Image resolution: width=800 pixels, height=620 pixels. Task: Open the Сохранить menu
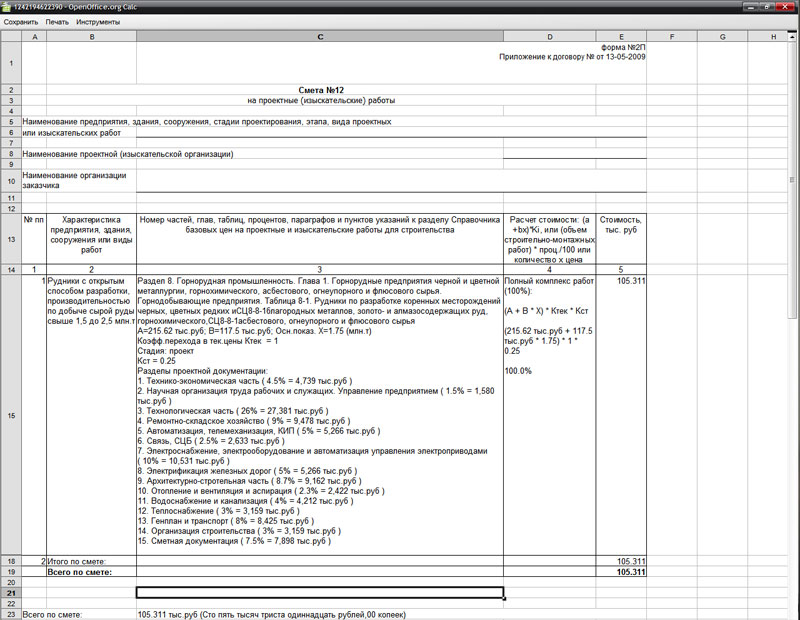pos(21,21)
